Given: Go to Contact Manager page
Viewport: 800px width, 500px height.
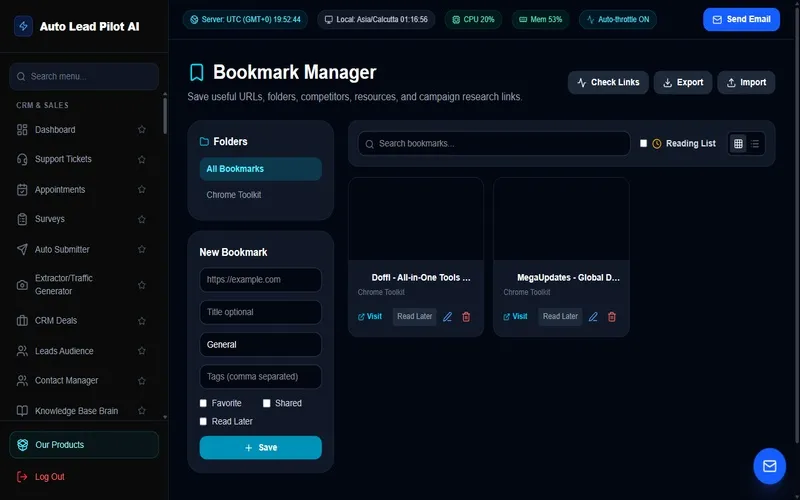Looking at the screenshot, I should pos(66,381).
